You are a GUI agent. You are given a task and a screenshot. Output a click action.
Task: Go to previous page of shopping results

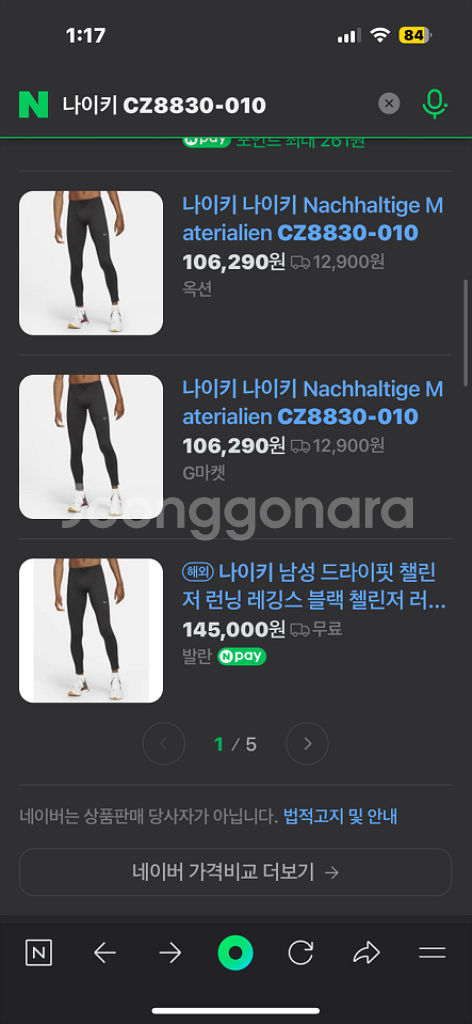pos(163,744)
